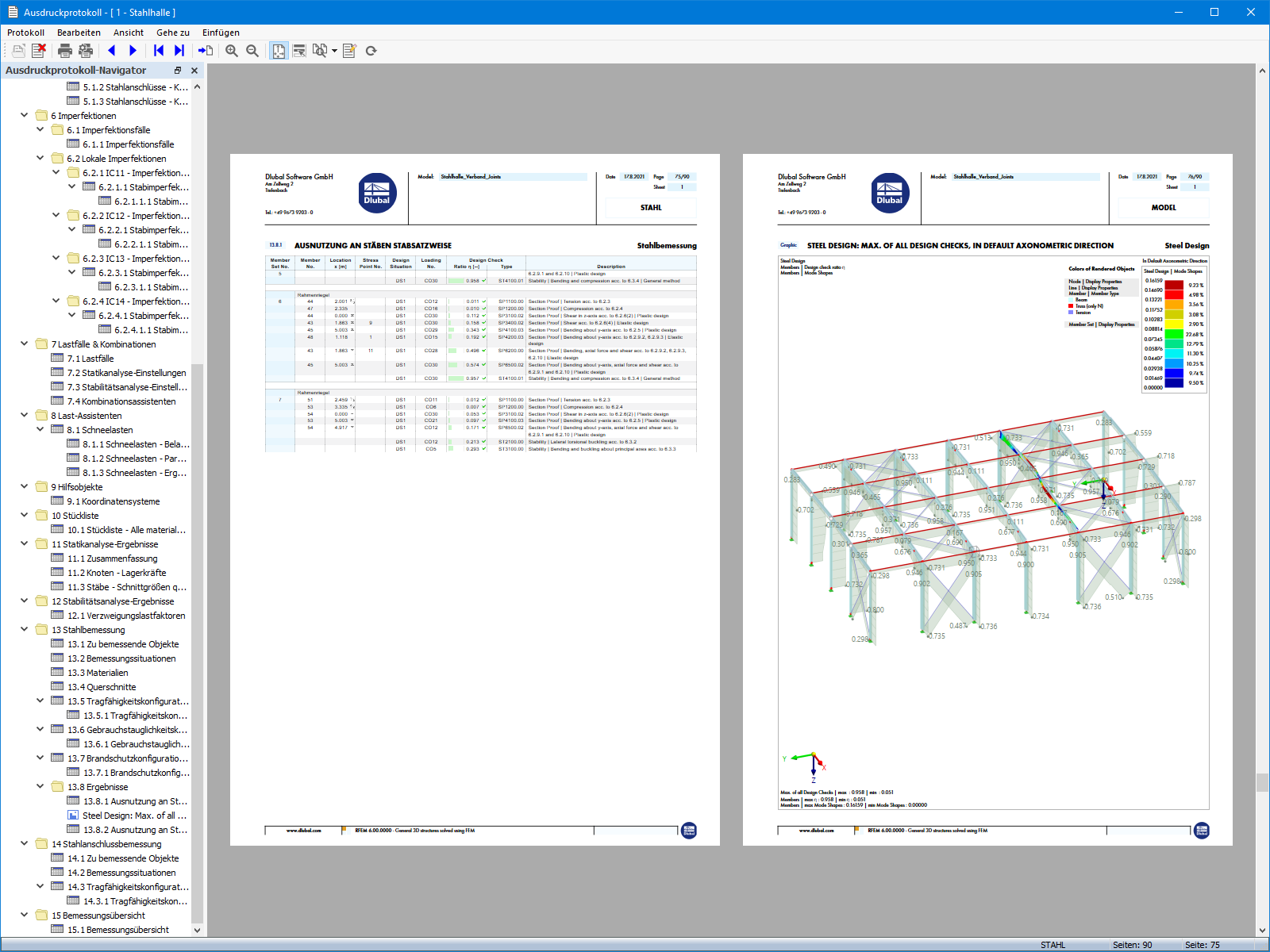Zoom in using the magnifier plus icon

[231, 50]
